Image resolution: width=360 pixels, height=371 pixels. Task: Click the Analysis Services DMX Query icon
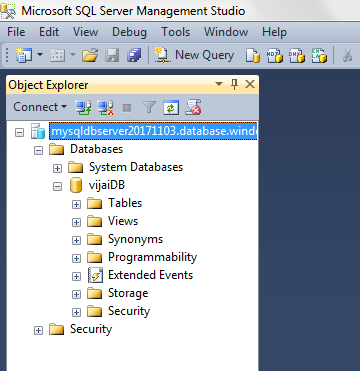pos(297,55)
